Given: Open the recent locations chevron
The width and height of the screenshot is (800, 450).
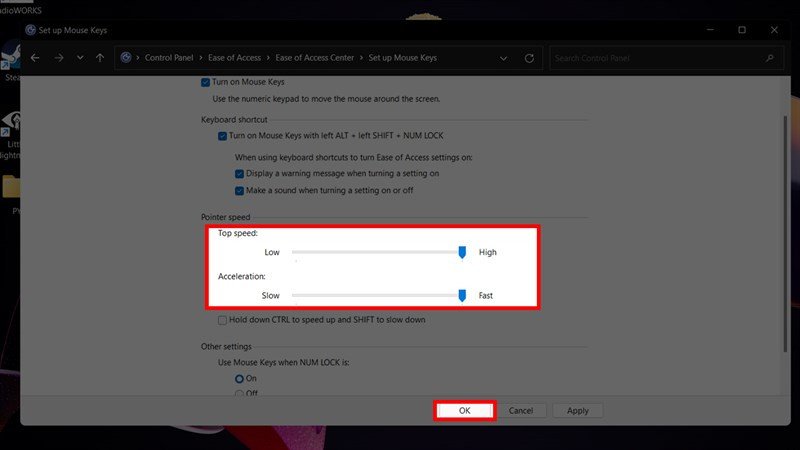Looking at the screenshot, I should click(x=79, y=58).
